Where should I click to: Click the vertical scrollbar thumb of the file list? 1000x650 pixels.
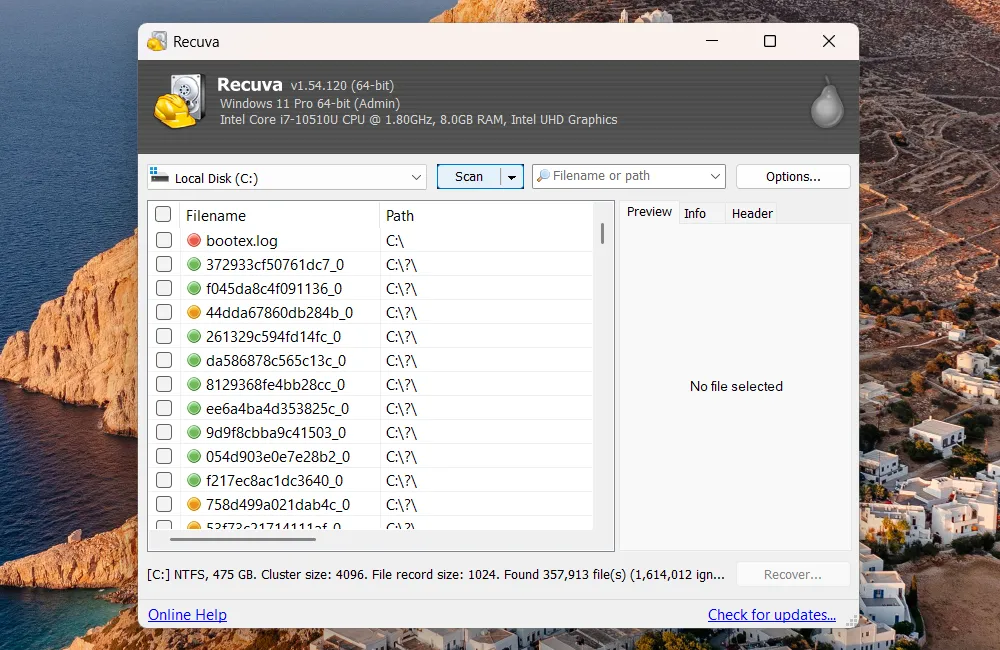[602, 233]
